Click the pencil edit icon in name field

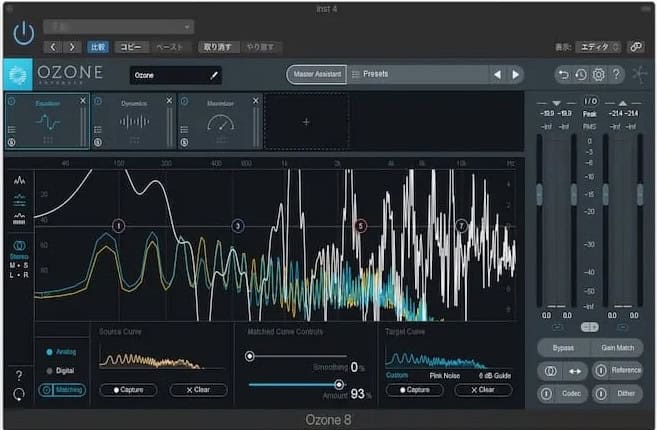(214, 75)
